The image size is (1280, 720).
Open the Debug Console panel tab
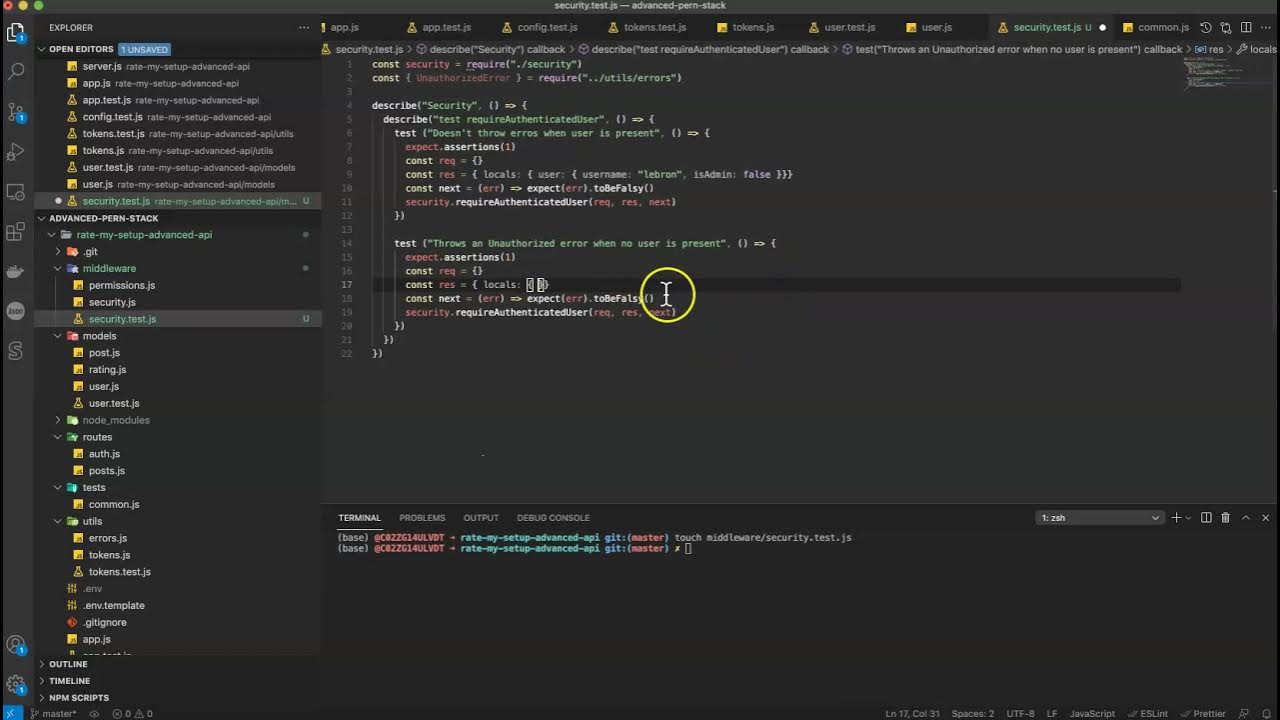[553, 518]
